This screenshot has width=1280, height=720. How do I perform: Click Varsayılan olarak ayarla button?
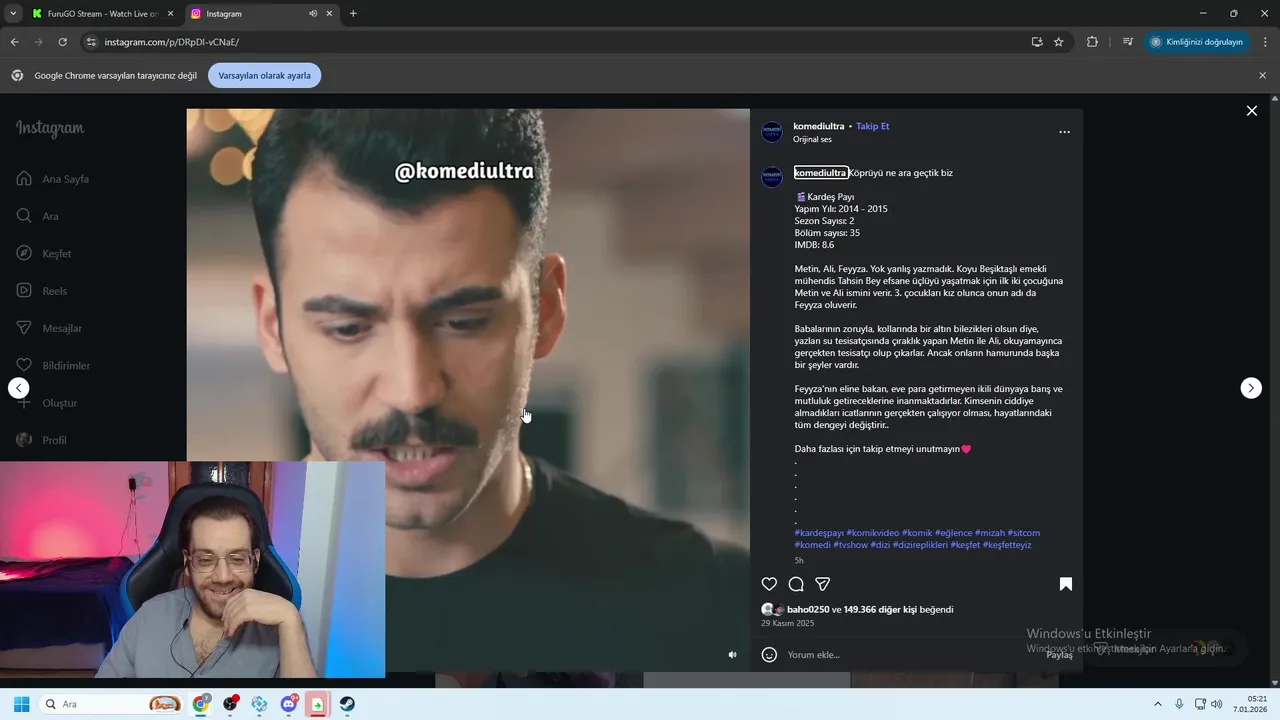click(x=264, y=76)
